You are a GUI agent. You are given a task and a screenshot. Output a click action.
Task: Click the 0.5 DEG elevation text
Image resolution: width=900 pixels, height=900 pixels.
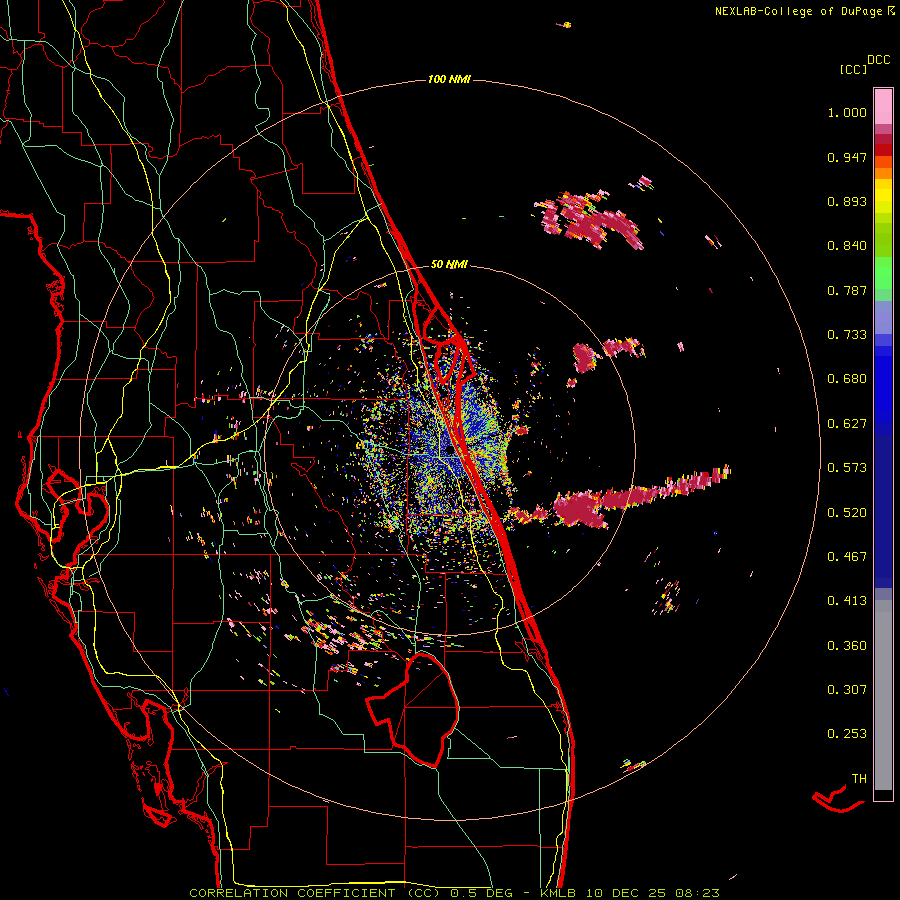point(481,893)
